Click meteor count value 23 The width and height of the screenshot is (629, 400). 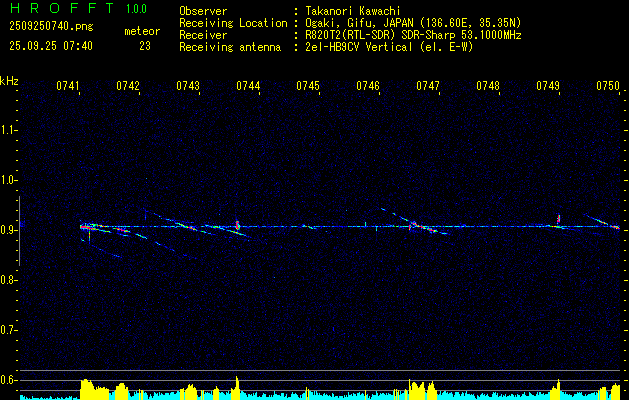pos(145,46)
